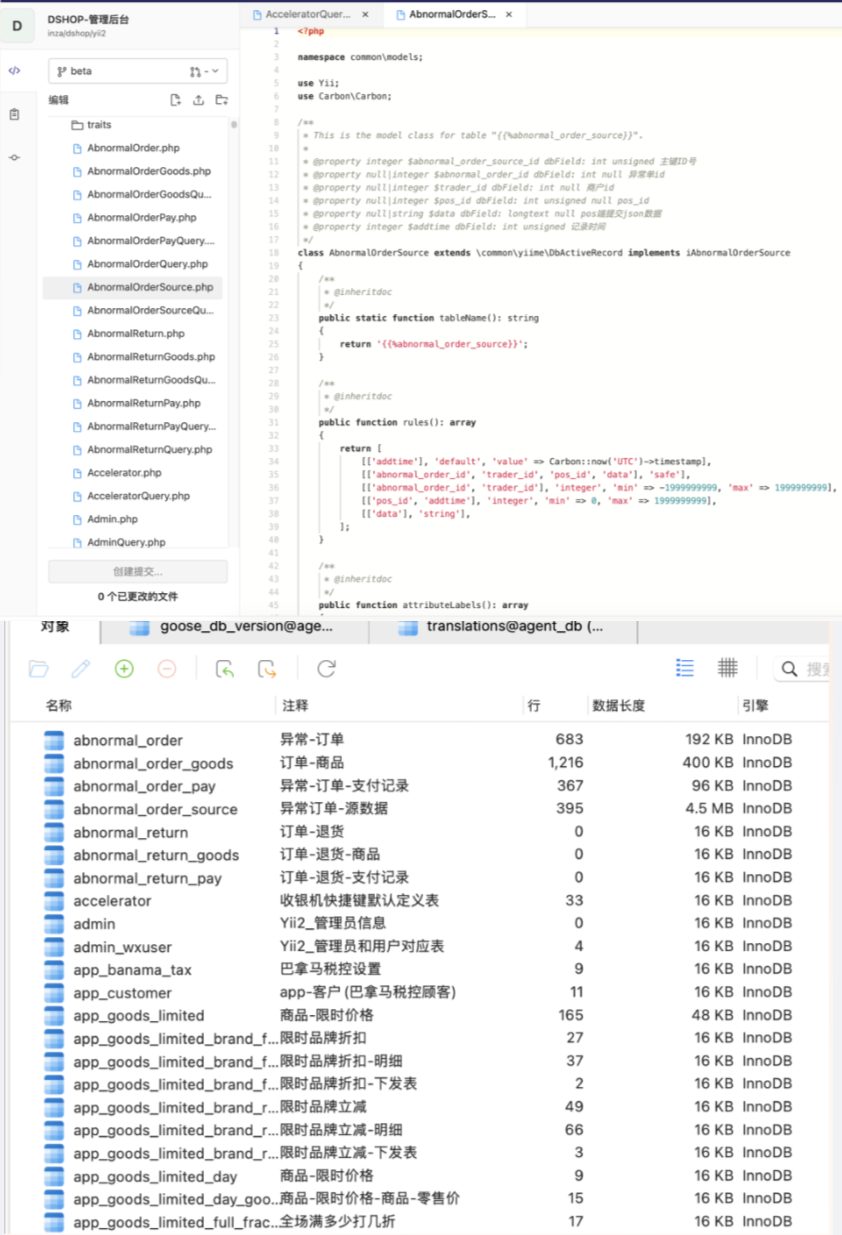The image size is (842, 1235).
Task: Switch to grid view in table list
Action: 728,668
